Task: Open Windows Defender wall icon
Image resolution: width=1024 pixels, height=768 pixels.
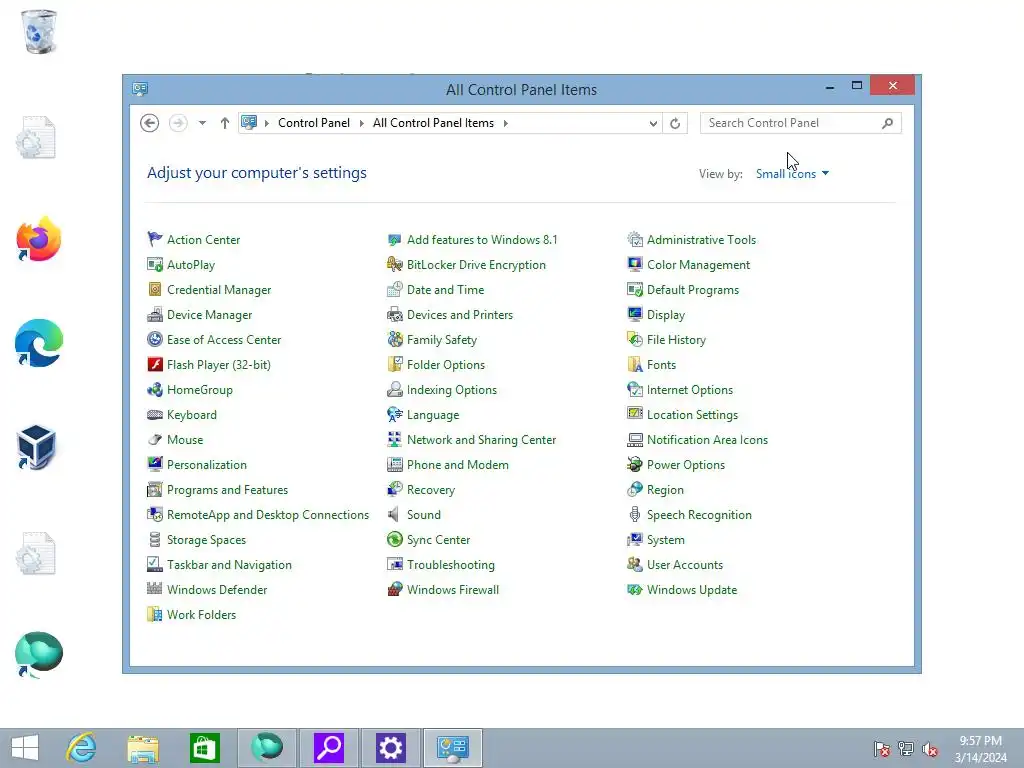Action: [x=155, y=589]
